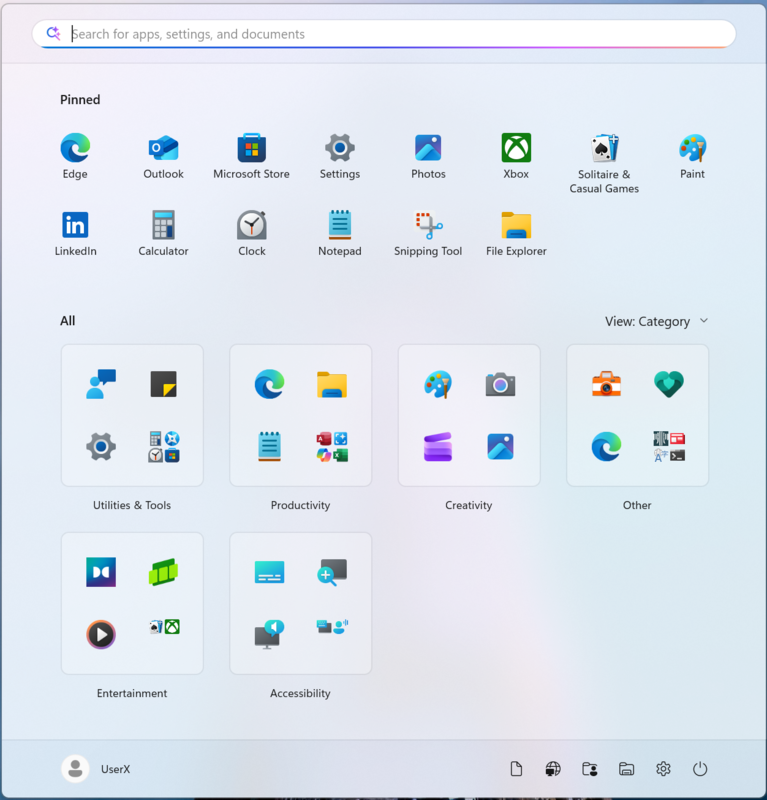
Task: Launch Media Player in Entertainment
Action: [101, 635]
